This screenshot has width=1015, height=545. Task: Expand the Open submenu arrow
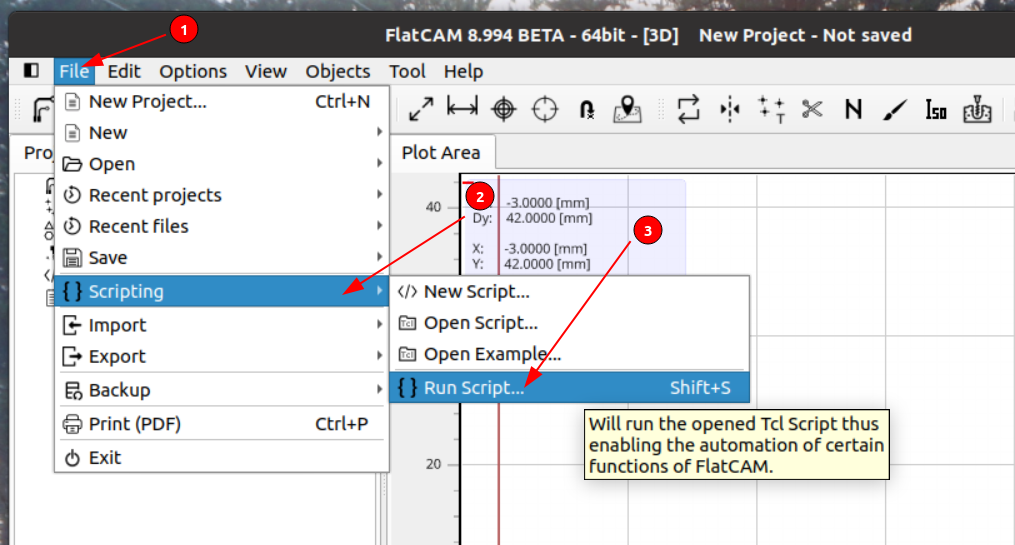379,163
